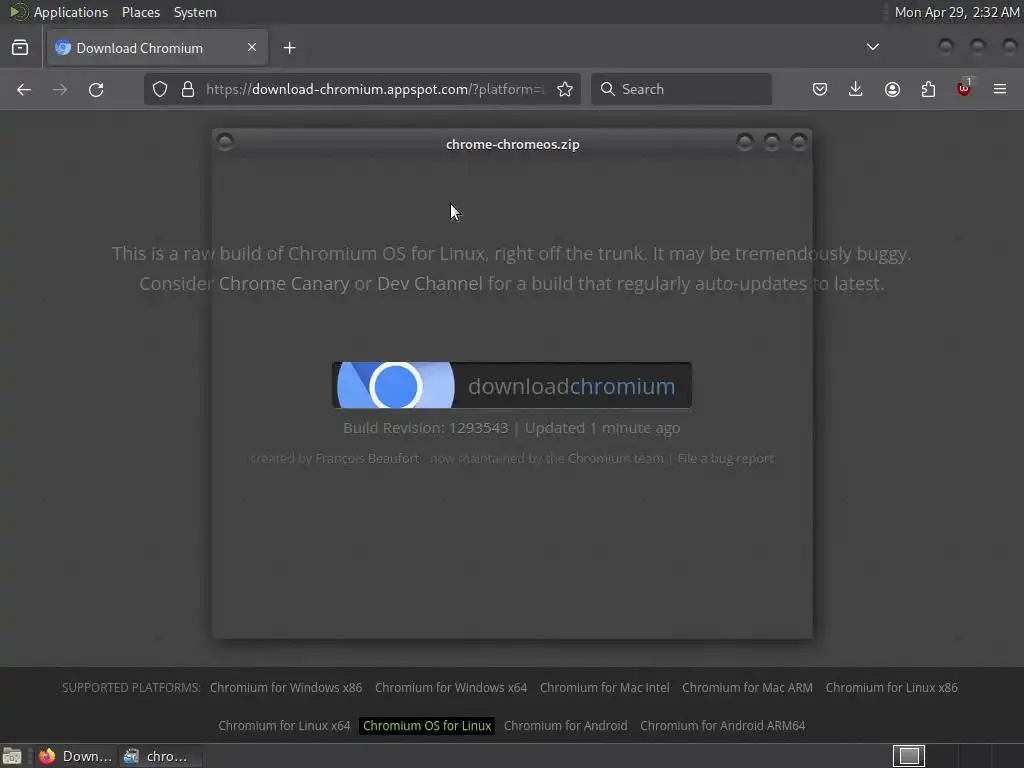Click the workspace switcher box
This screenshot has height=768, width=1024.
point(909,756)
